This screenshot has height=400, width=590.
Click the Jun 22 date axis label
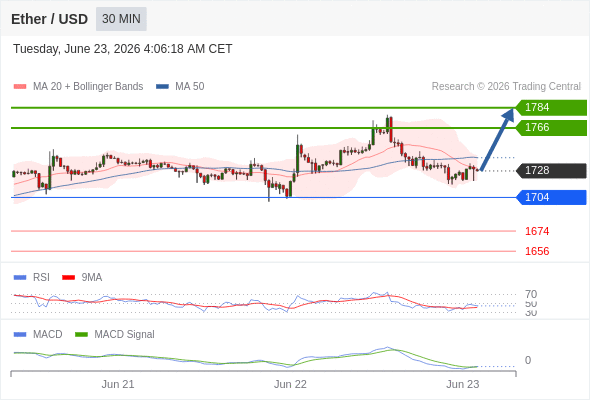point(290,384)
